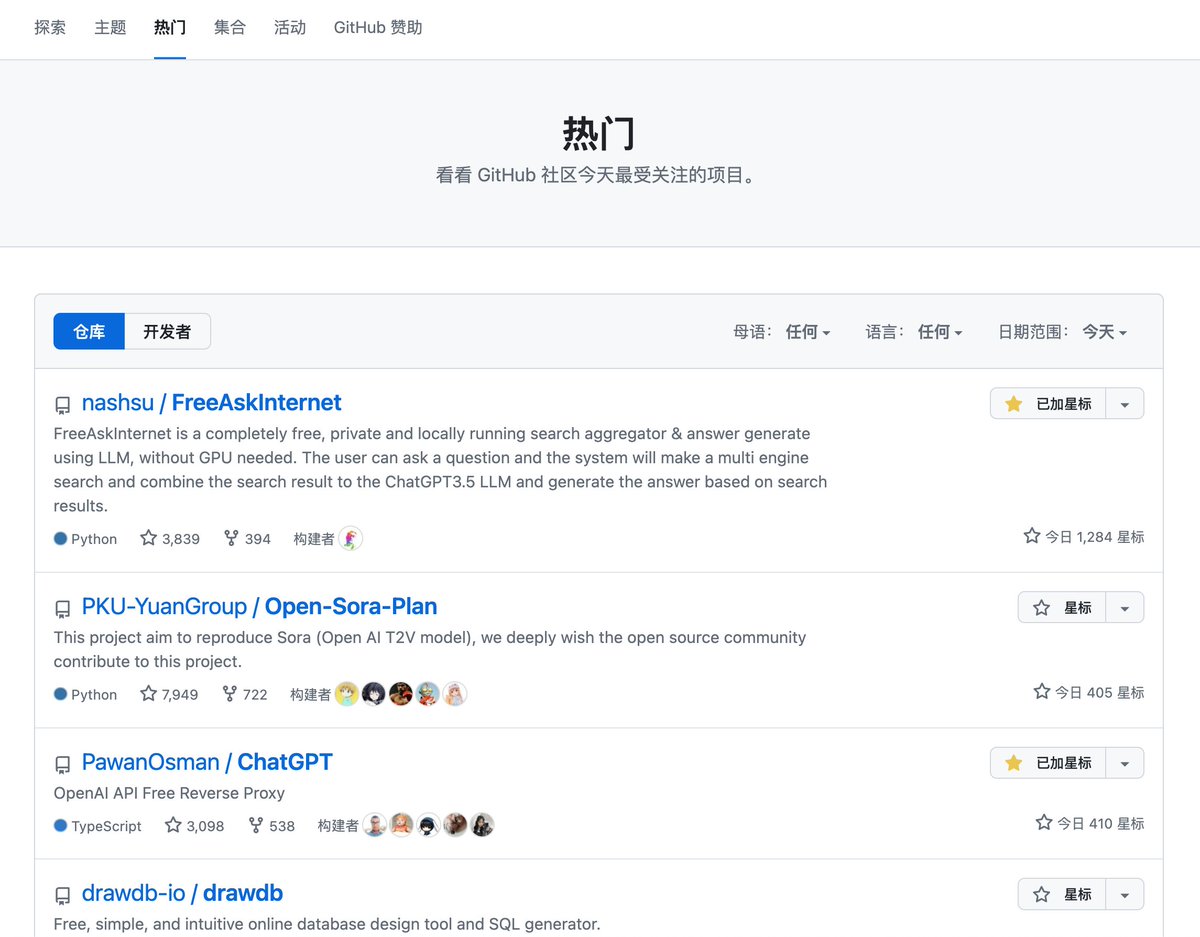Click the repo icon beside PKU-YuanGroup / Open-Sora-Plan
This screenshot has width=1200, height=937.
pyautogui.click(x=63, y=609)
